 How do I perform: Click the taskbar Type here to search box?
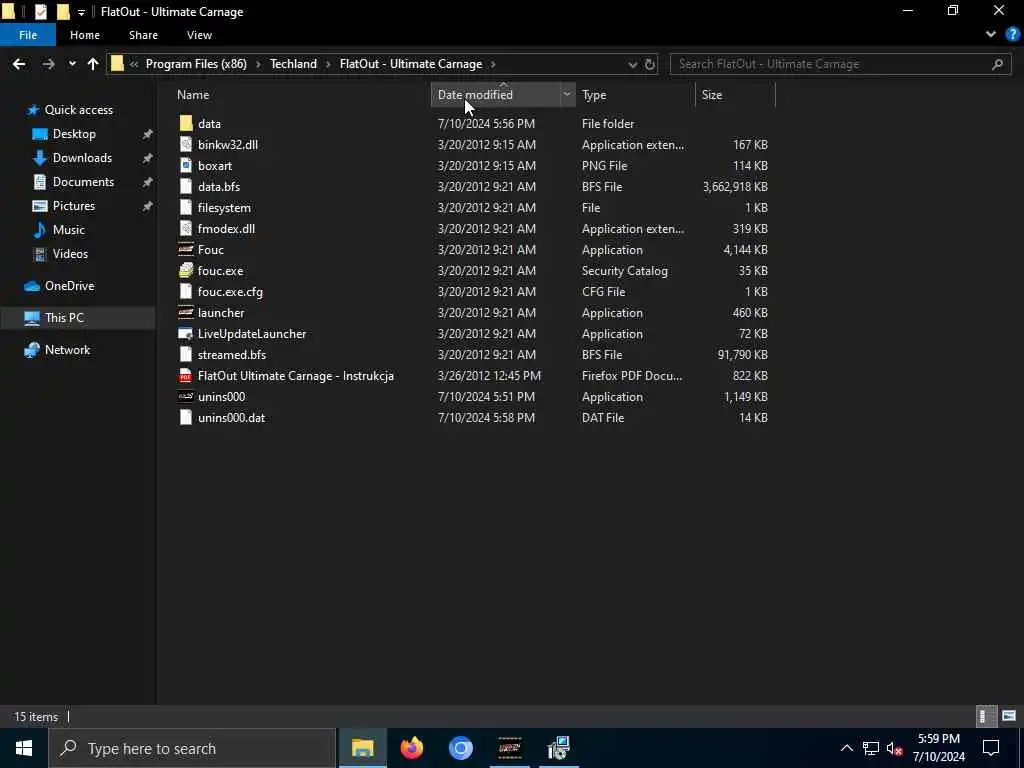[192, 748]
